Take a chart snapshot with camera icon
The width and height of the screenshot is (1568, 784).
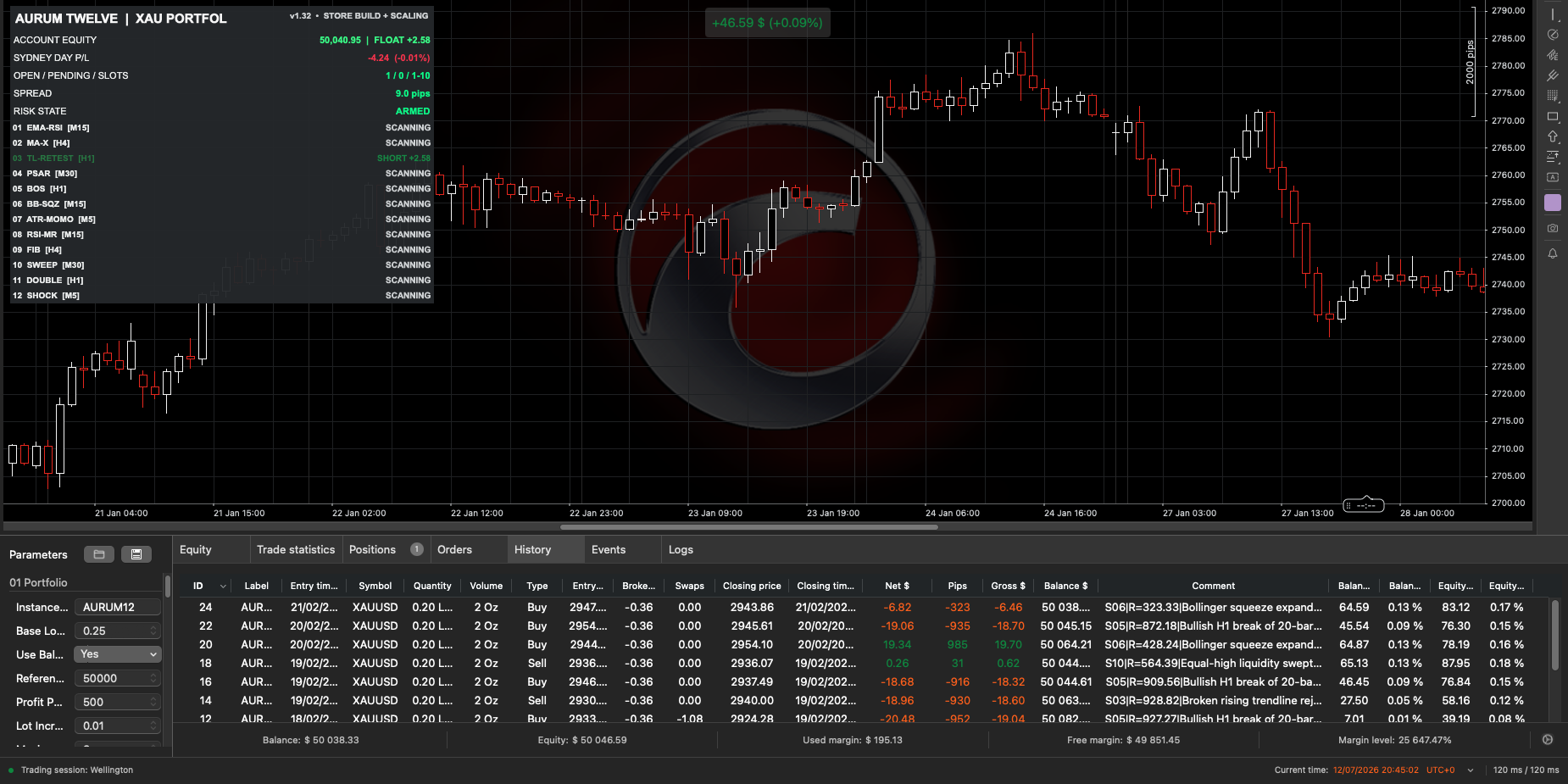1553,228
